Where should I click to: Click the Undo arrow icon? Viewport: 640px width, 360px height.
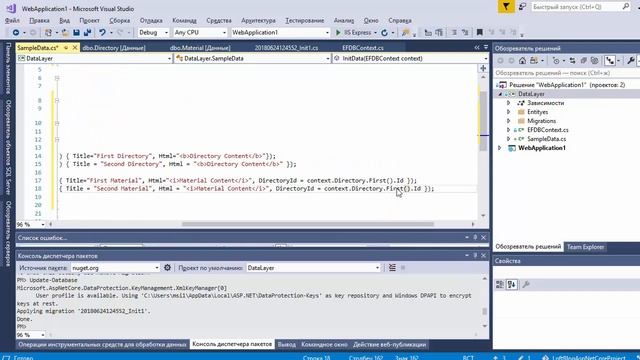tap(102, 32)
